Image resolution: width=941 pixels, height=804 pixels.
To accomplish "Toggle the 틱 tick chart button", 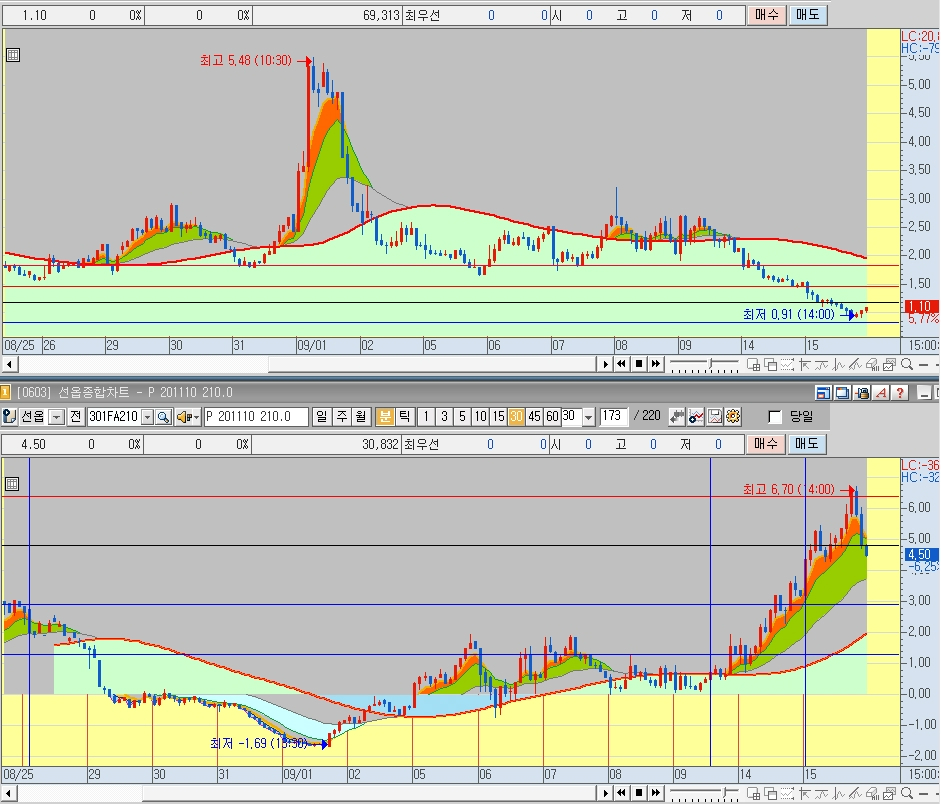I will click(403, 416).
